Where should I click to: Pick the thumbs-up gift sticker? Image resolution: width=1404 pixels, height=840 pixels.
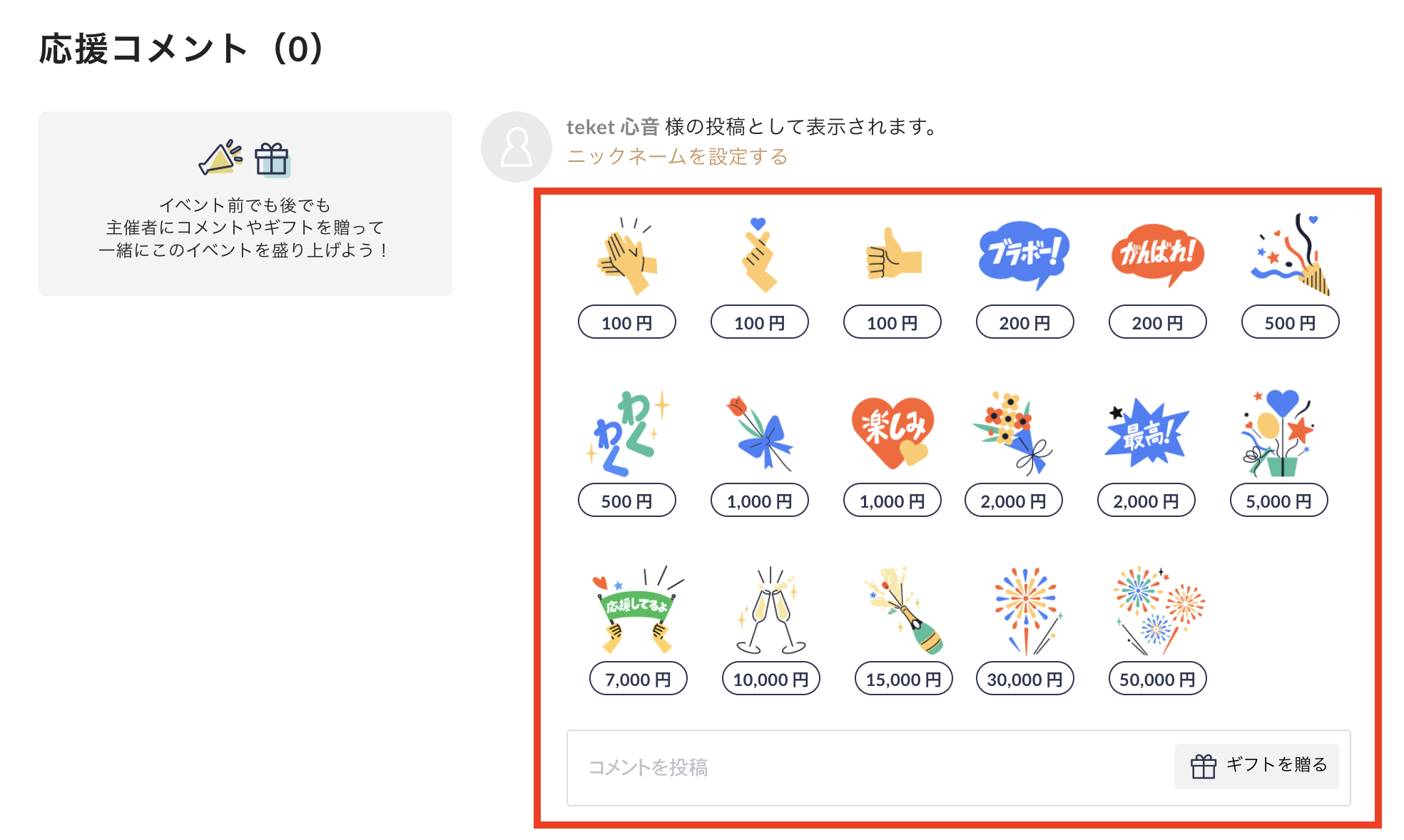893,253
